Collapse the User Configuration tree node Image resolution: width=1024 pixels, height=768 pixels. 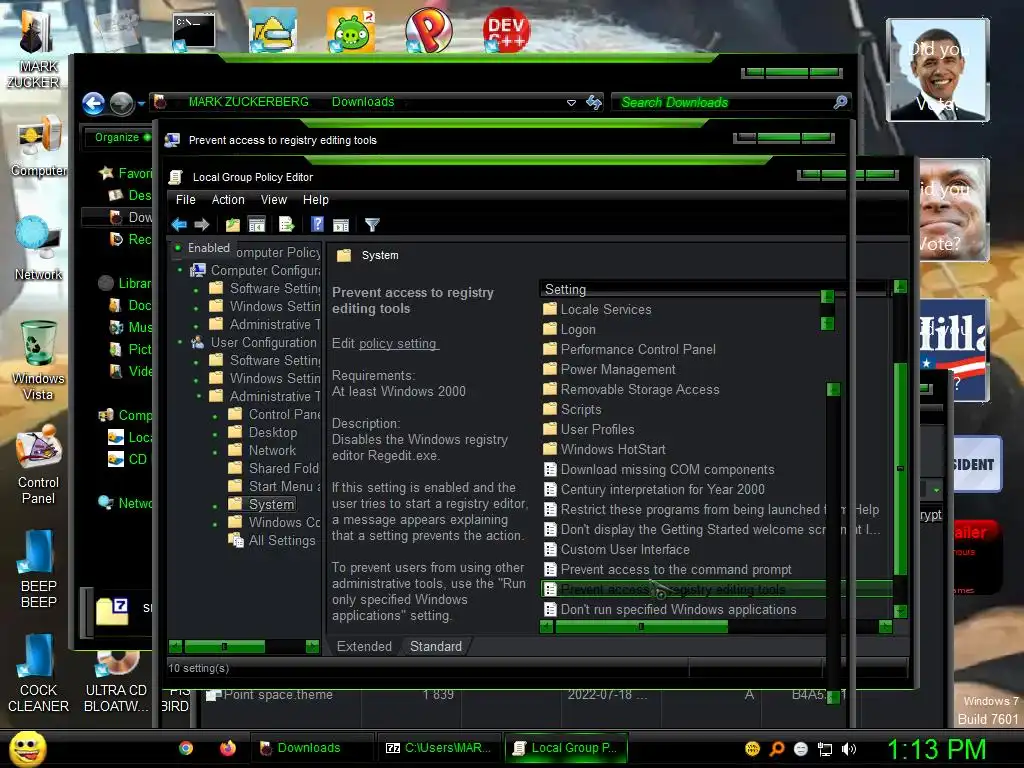[x=181, y=342]
